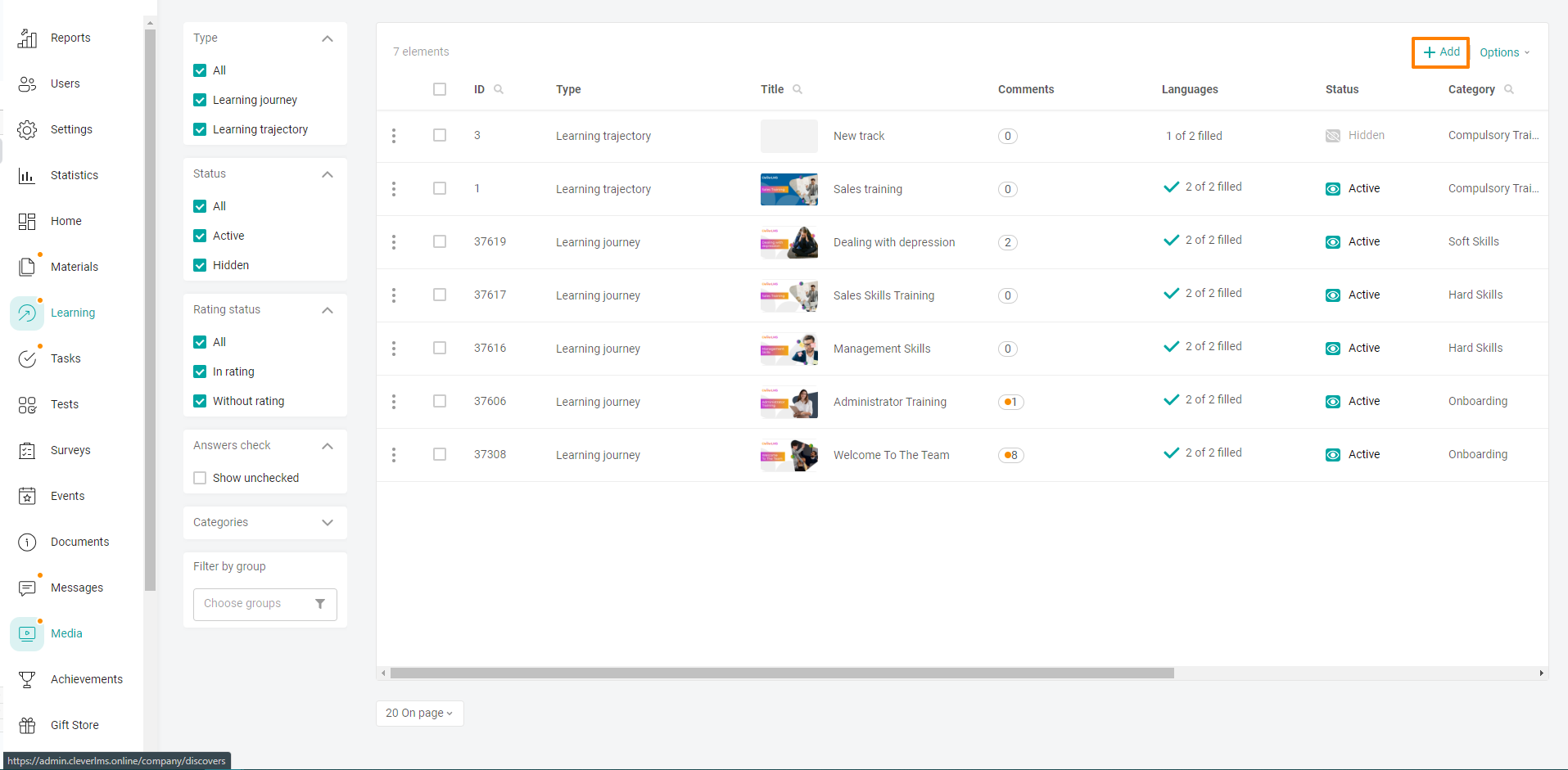The width and height of the screenshot is (1568, 770).
Task: Click the Welcome To The Team thumbnail
Action: [x=789, y=455]
